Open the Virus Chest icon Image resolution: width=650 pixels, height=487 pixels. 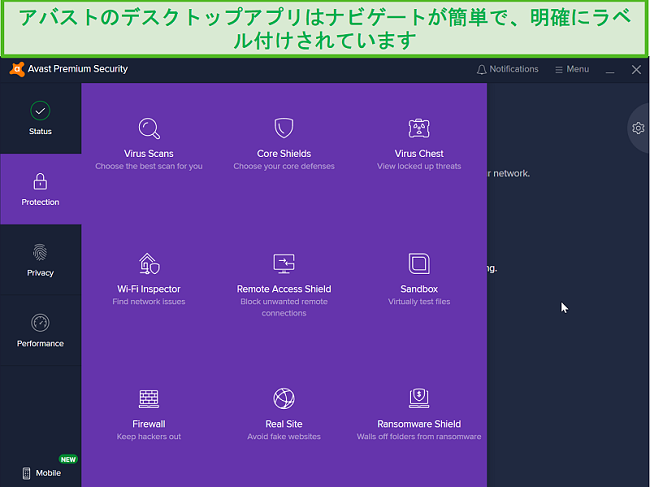(x=419, y=128)
